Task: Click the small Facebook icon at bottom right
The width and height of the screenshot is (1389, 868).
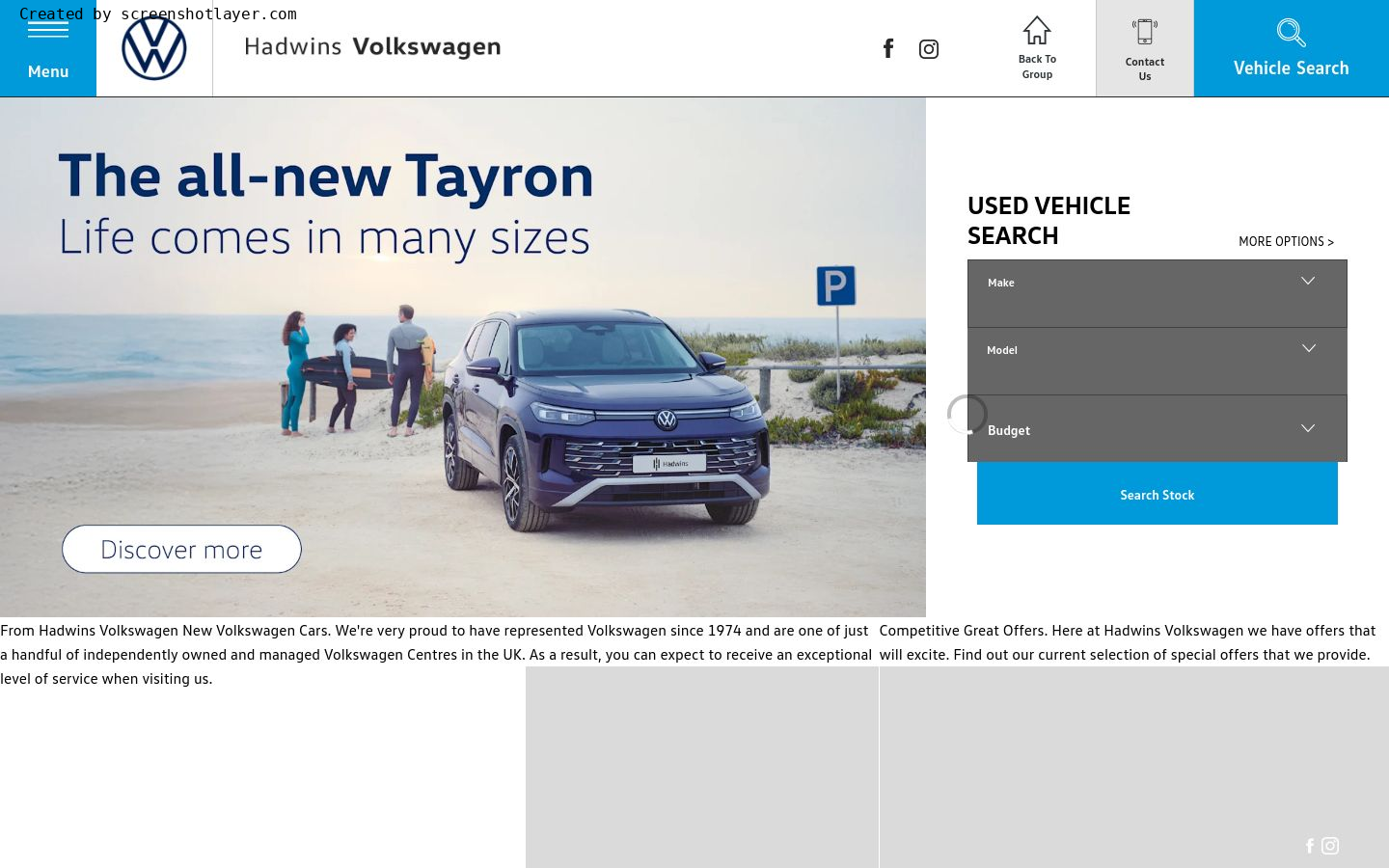Action: [x=1310, y=846]
